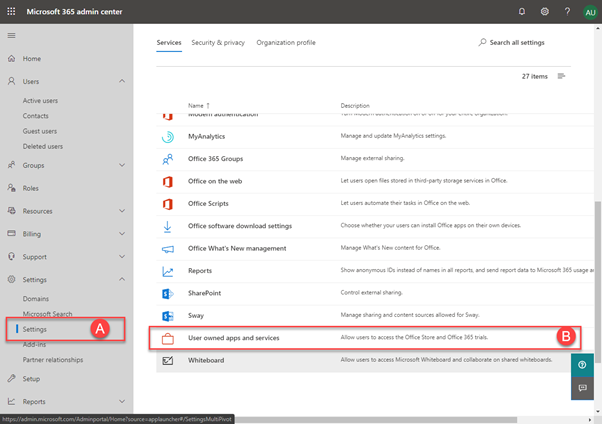Expand the Resources section chevron
This screenshot has width=602, height=424.
[x=122, y=211]
